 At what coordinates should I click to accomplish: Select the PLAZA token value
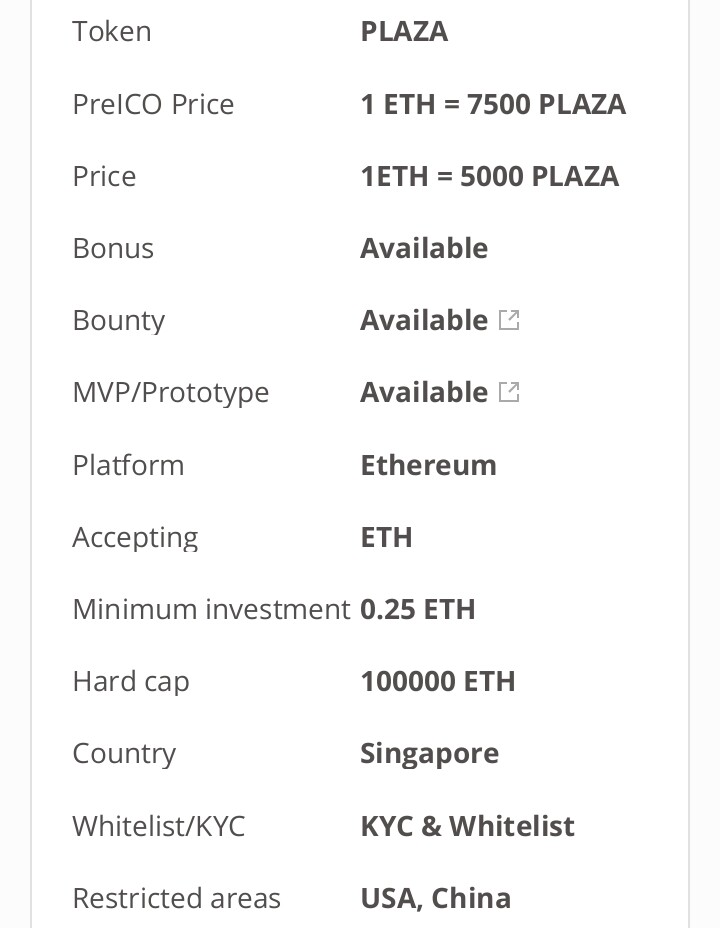pyautogui.click(x=404, y=31)
